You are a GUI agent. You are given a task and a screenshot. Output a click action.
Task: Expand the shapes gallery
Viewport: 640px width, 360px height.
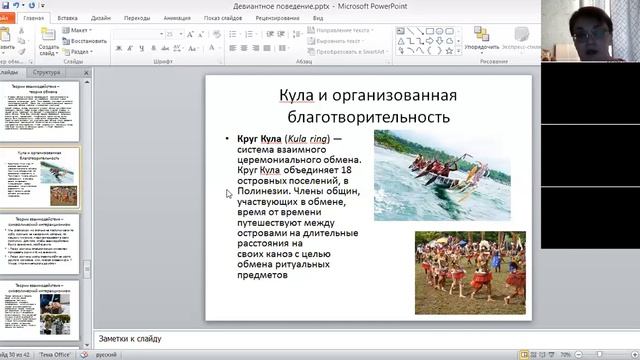pyautogui.click(x=459, y=51)
